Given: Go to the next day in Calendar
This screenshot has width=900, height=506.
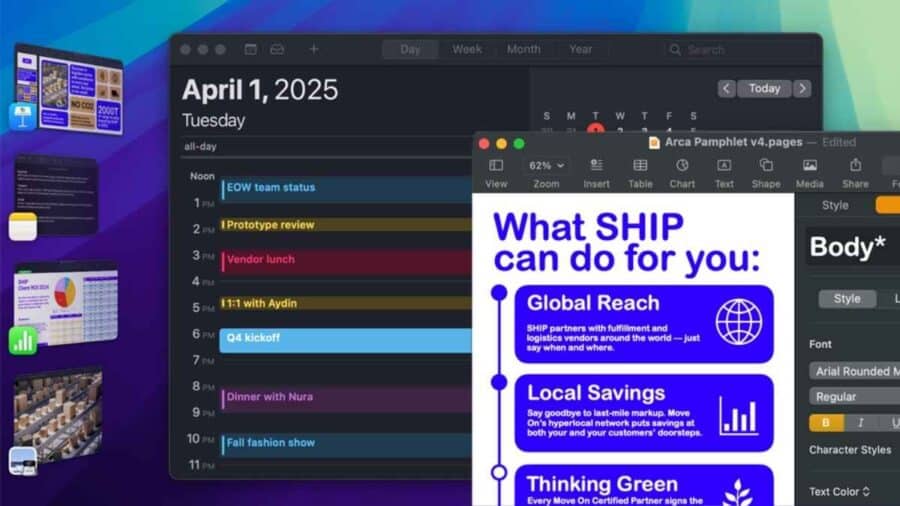Looking at the screenshot, I should click(802, 89).
